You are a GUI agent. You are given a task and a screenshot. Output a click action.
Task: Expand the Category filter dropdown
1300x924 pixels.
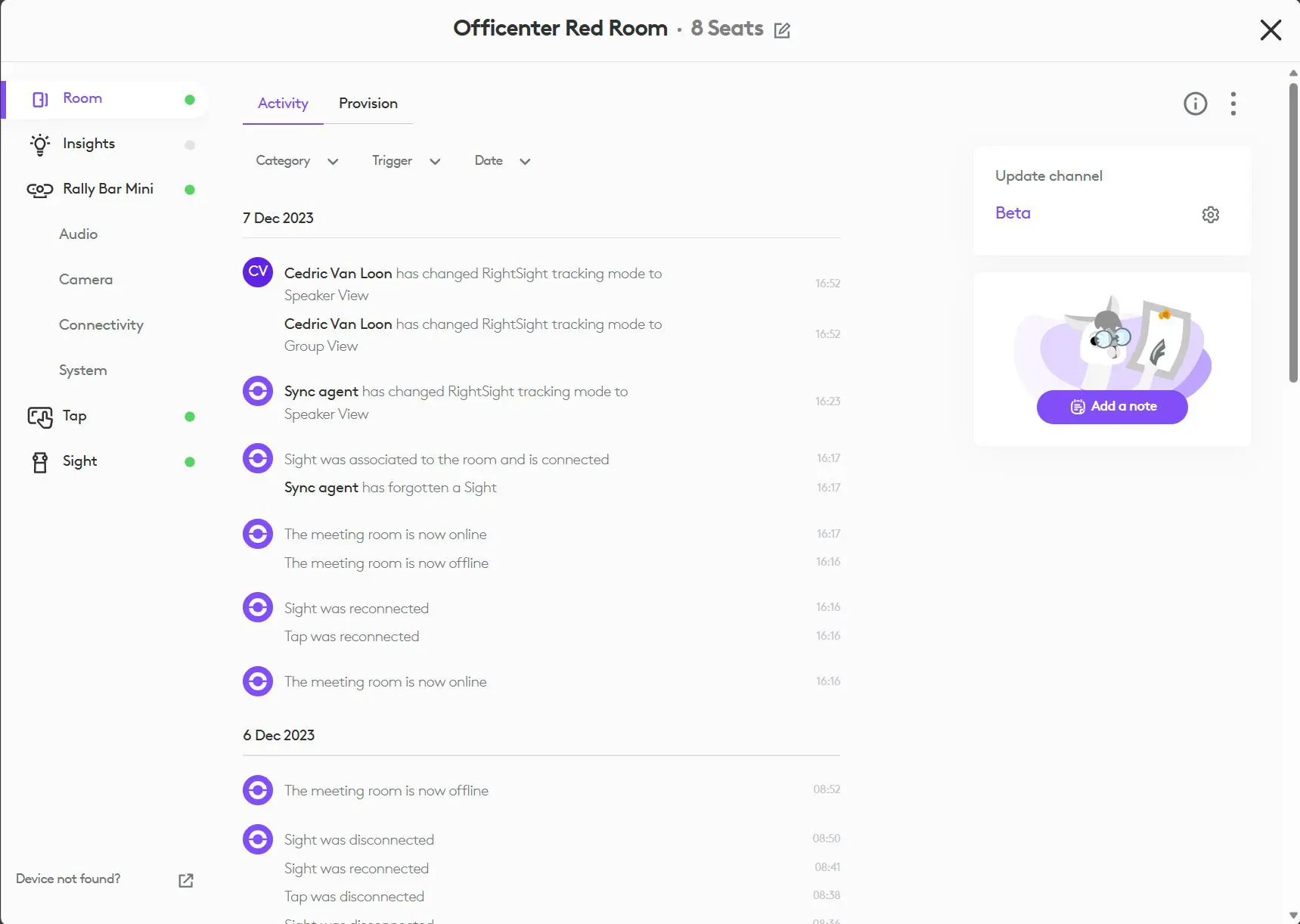click(296, 161)
